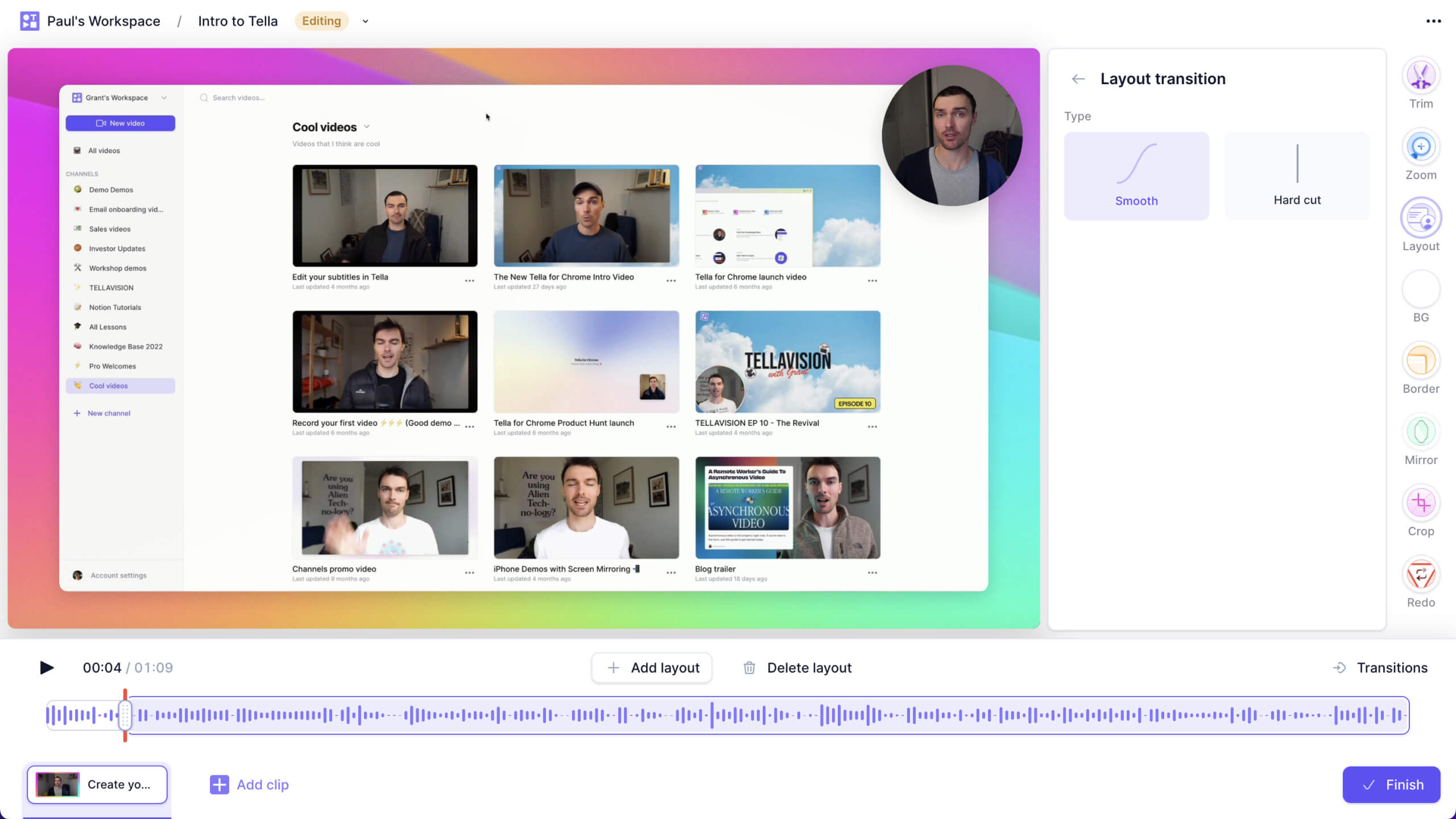Select the Create clip thumbnail at bottom left
The height and width of the screenshot is (819, 1456).
point(57,784)
